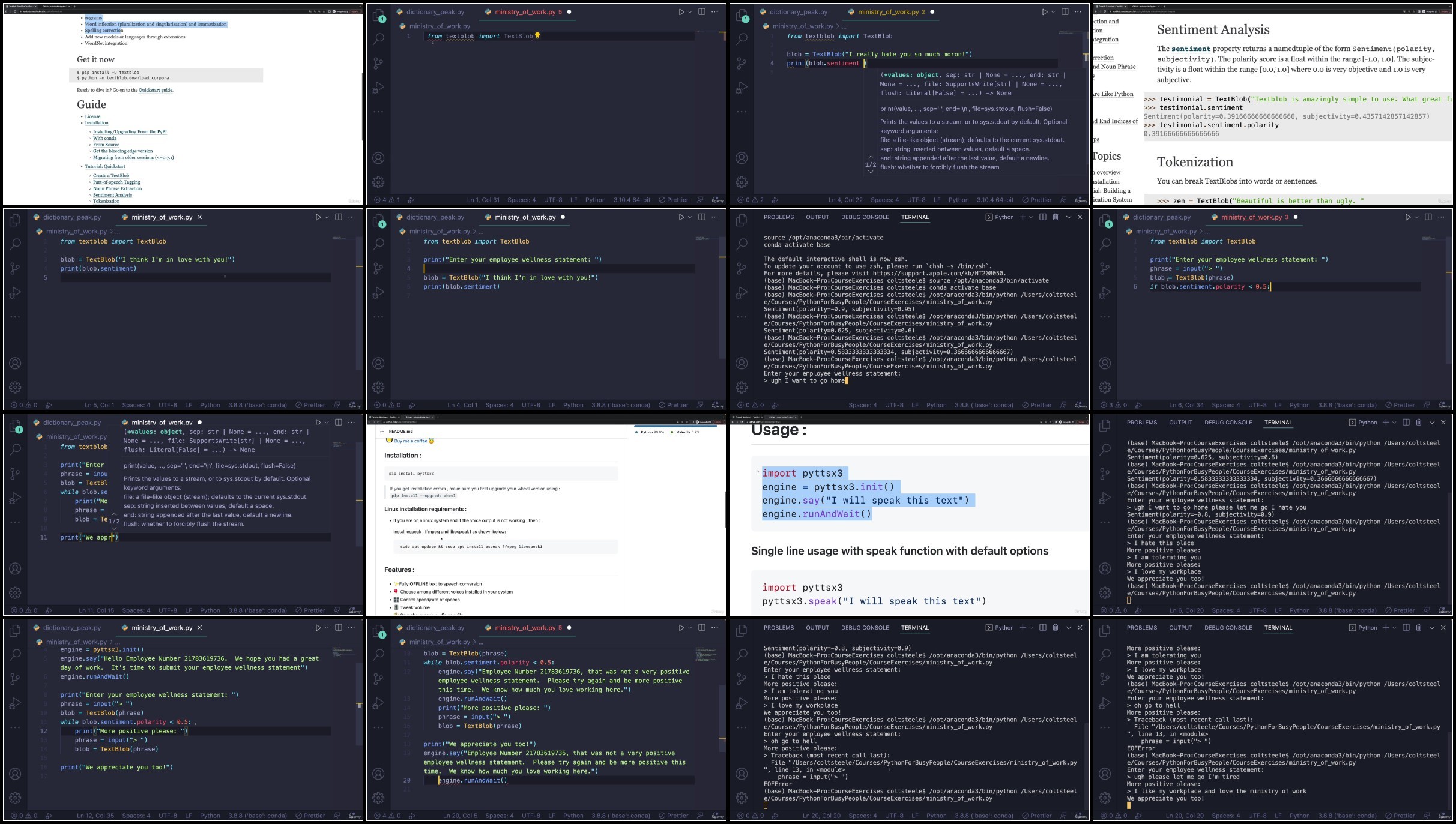Viewport: 1456px width, 824px height.
Task: Open the 'Create a TextBlob' link
Action: 111,176
